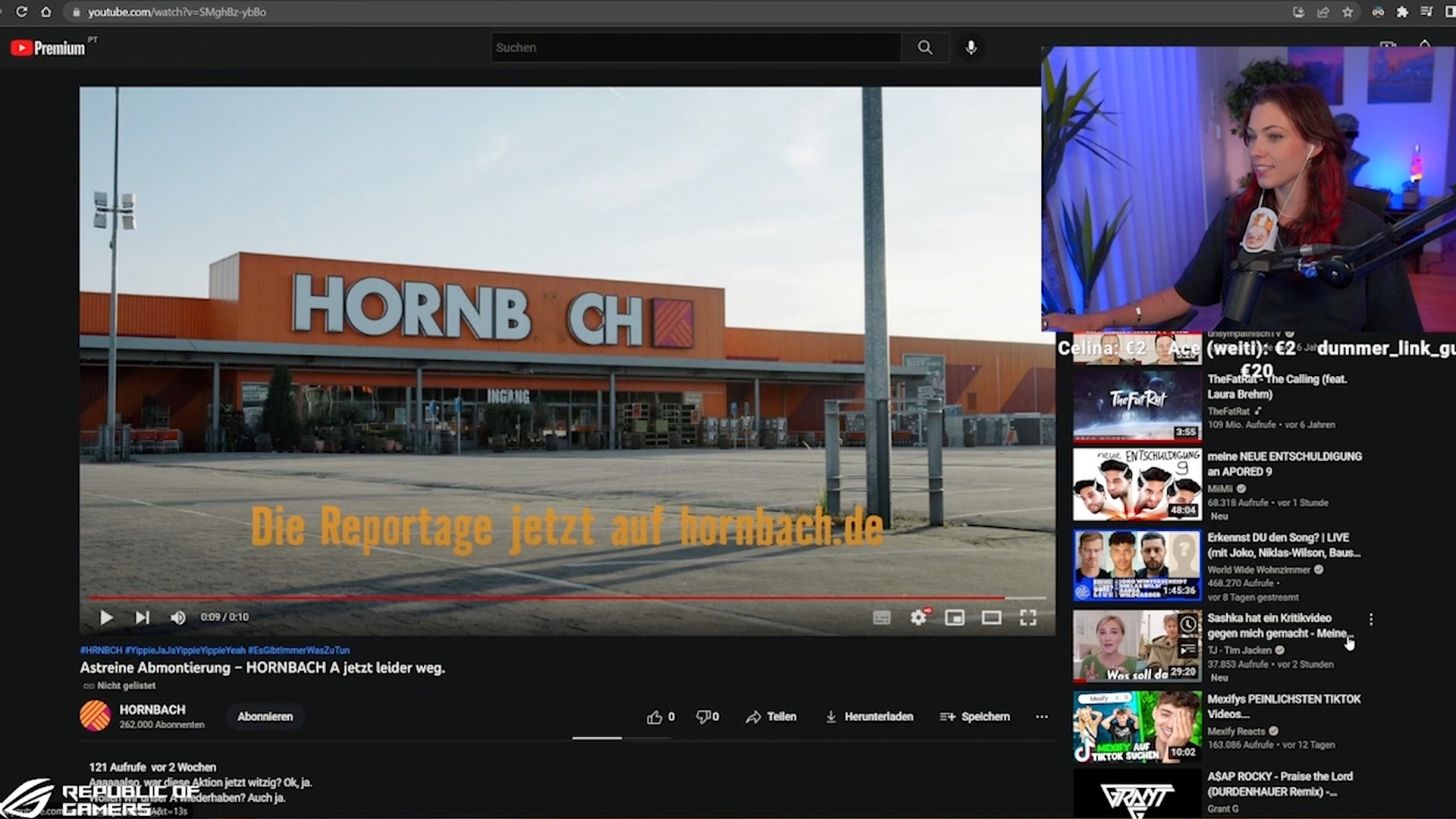Toggle theater mode in player
1456x819 pixels.
pos(991,618)
